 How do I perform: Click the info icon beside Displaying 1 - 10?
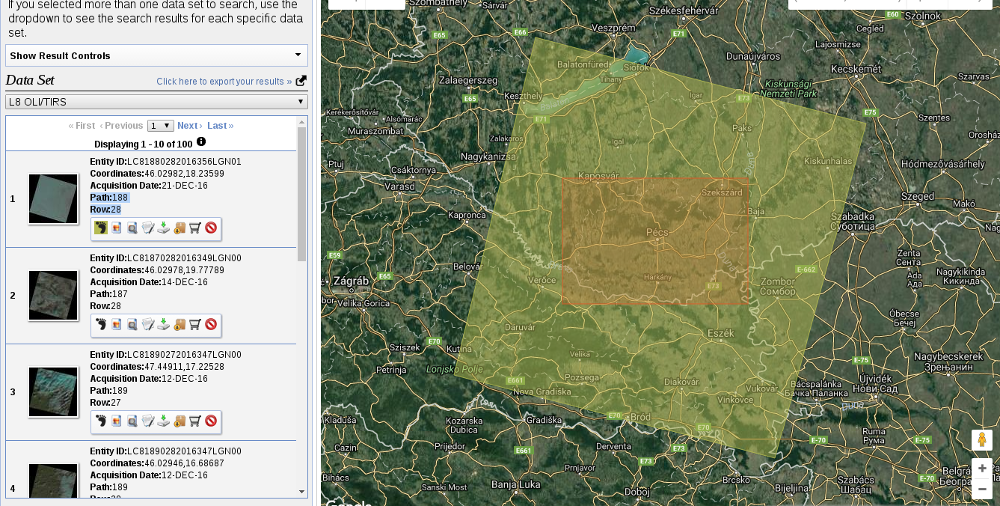(202, 142)
